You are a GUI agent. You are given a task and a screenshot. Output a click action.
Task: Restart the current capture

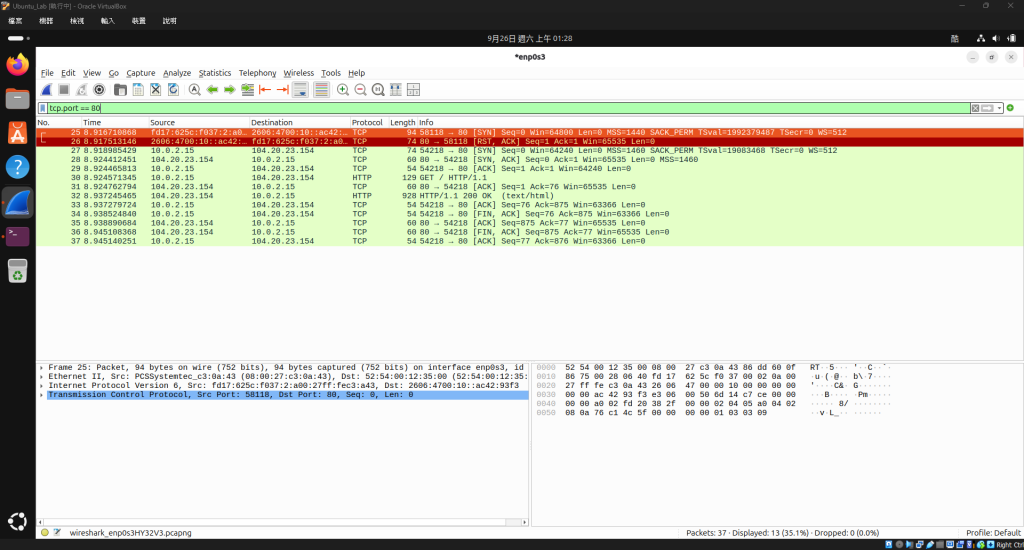coord(82,89)
